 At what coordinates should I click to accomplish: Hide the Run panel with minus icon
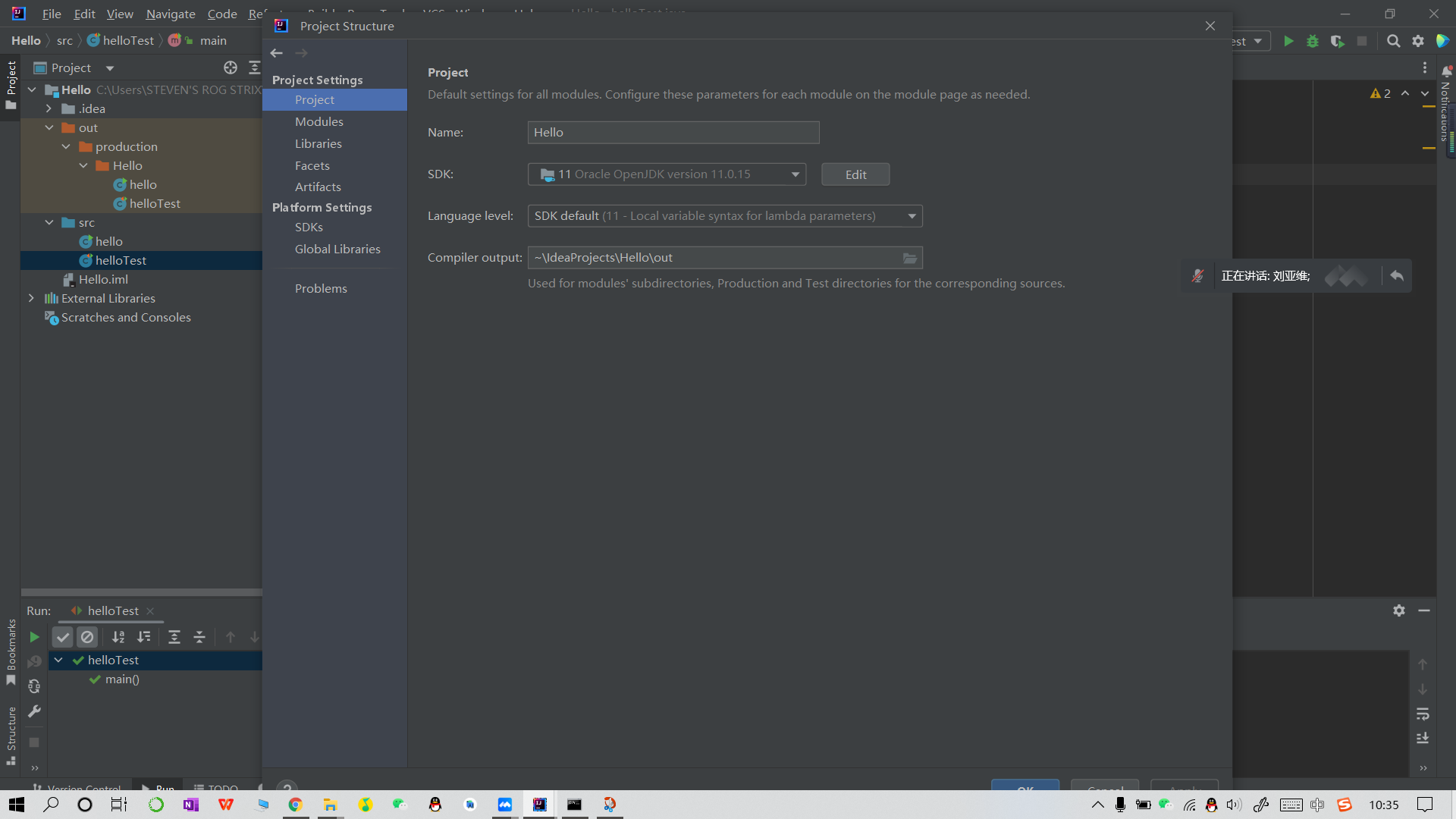(1424, 610)
